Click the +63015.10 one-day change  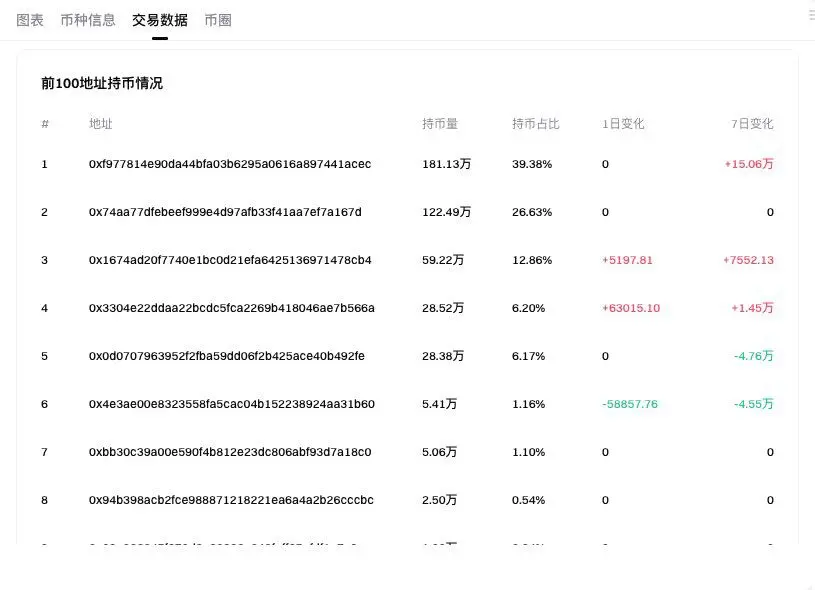631,308
